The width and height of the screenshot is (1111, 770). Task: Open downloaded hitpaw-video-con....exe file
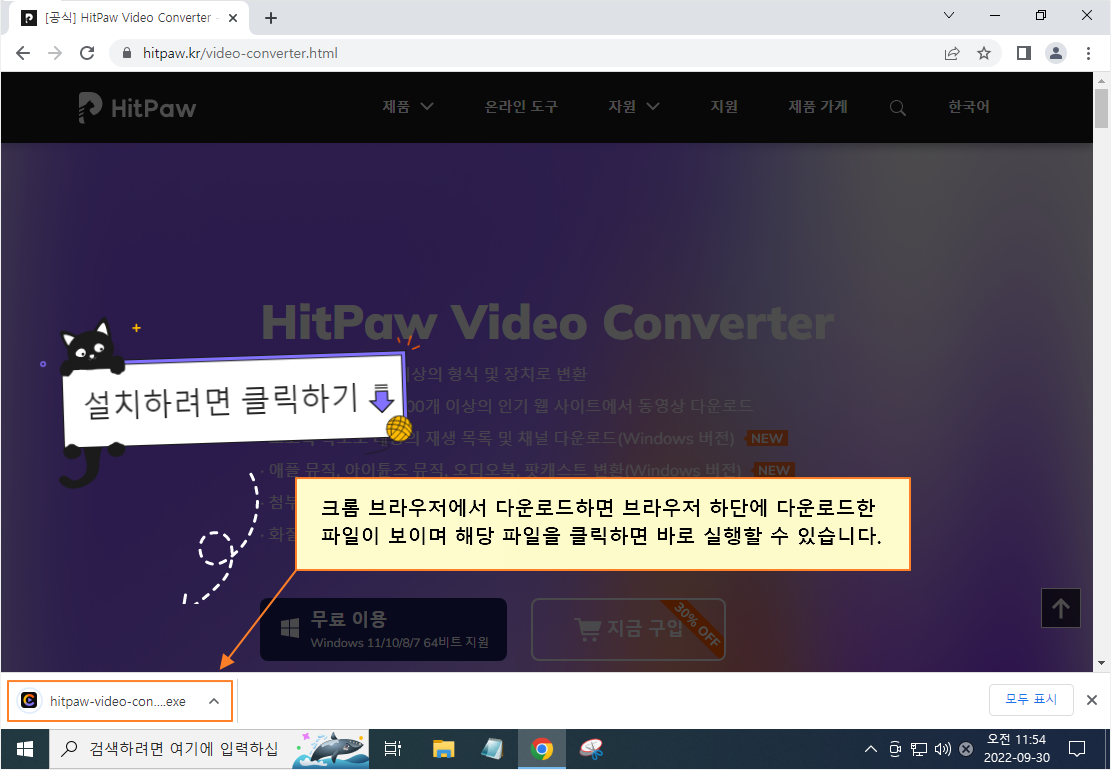[106, 701]
